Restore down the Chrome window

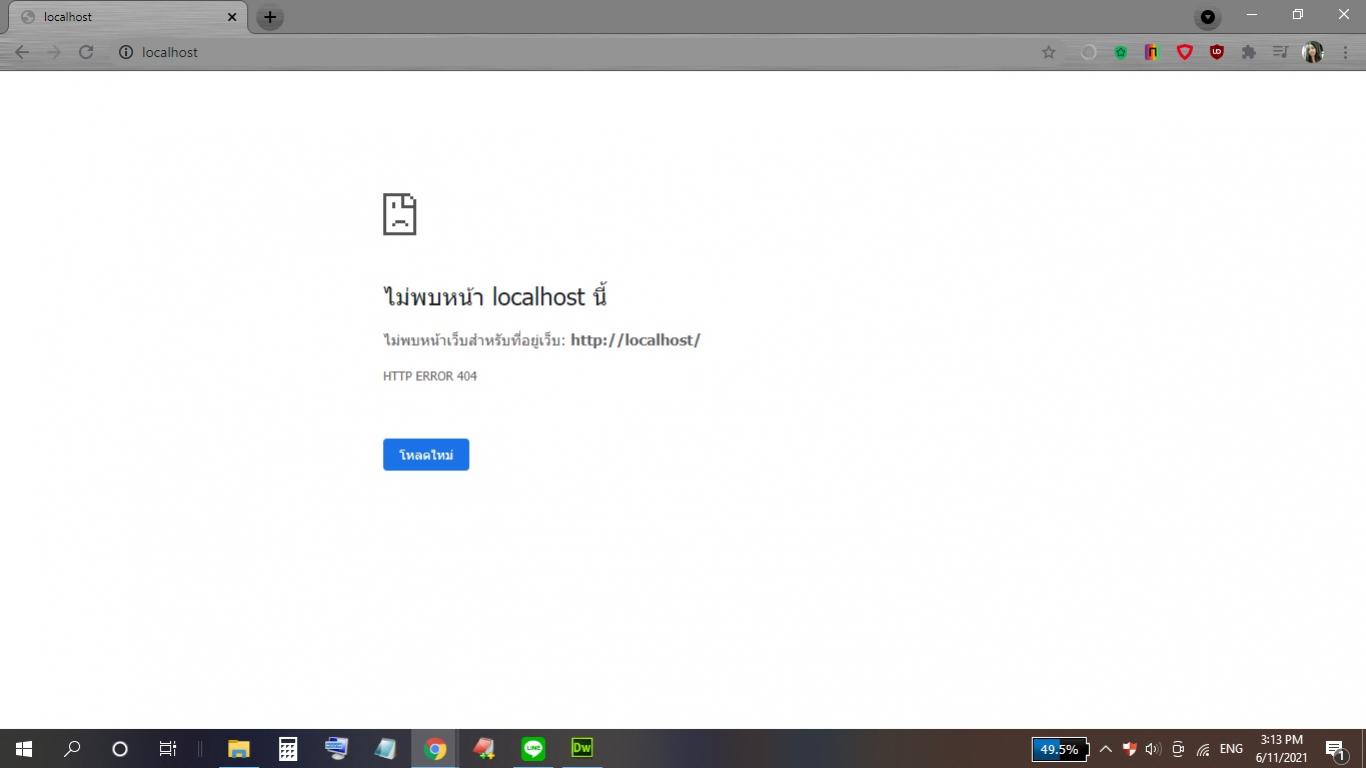pyautogui.click(x=1298, y=15)
